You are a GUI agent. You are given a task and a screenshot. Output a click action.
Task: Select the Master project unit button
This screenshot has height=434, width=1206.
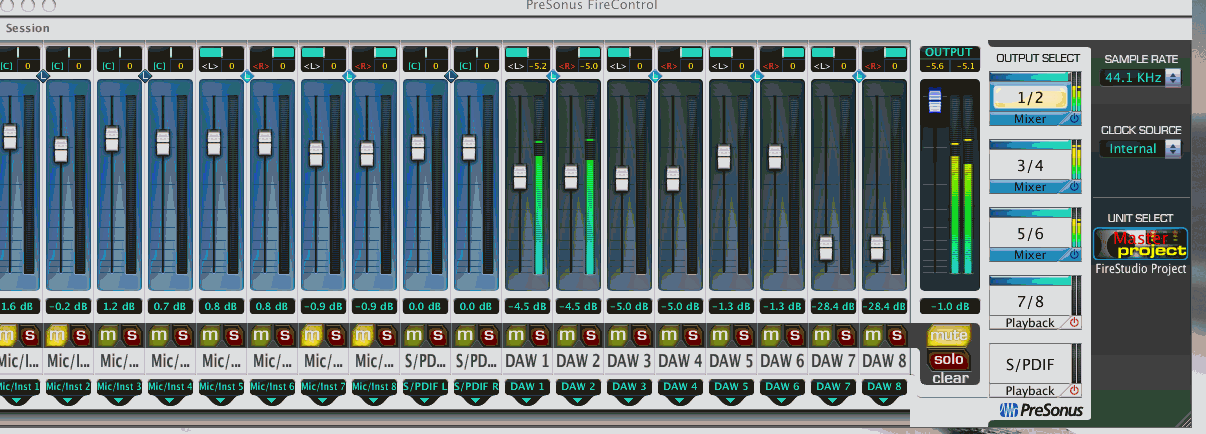(1140, 244)
